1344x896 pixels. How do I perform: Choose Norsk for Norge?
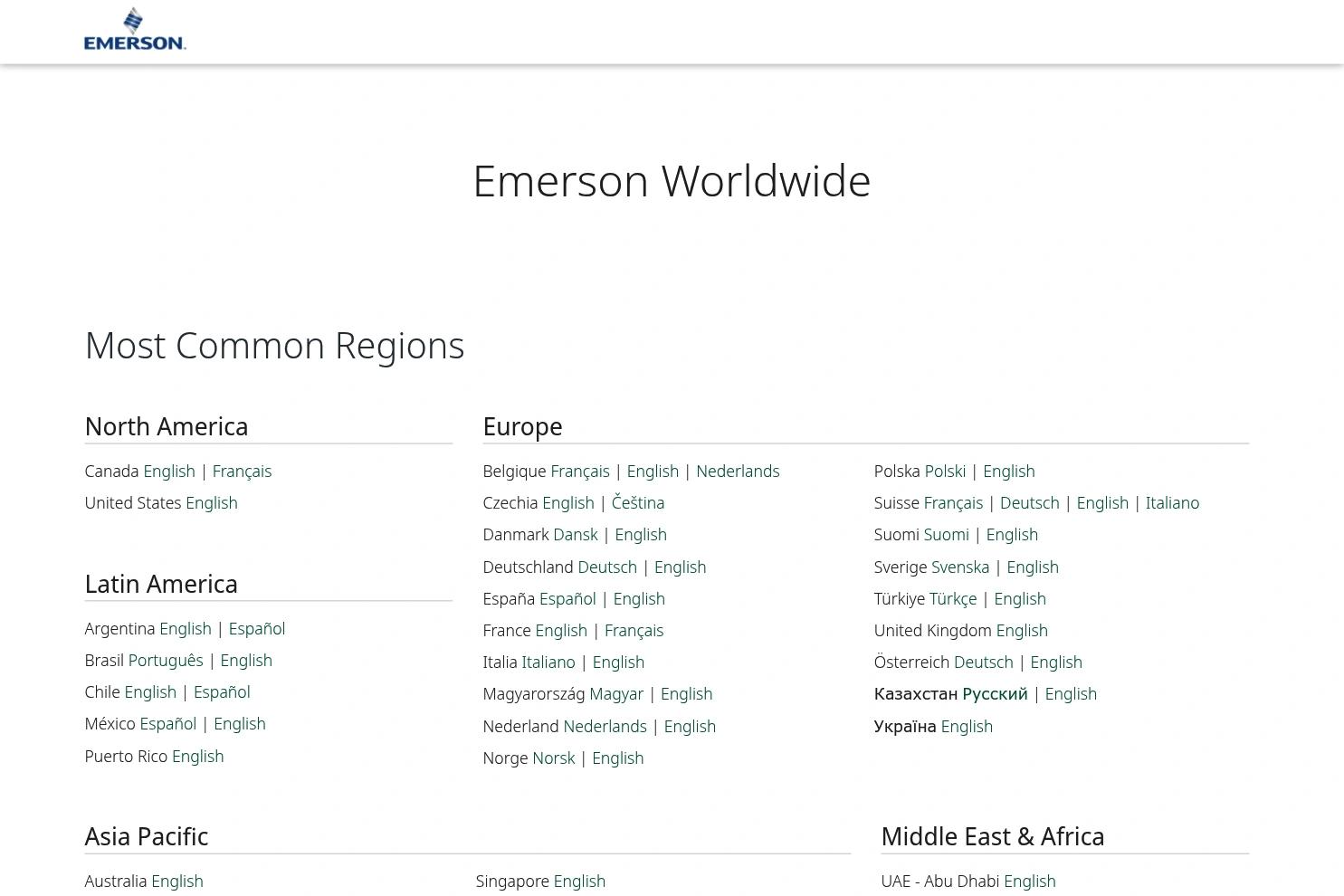pos(554,758)
